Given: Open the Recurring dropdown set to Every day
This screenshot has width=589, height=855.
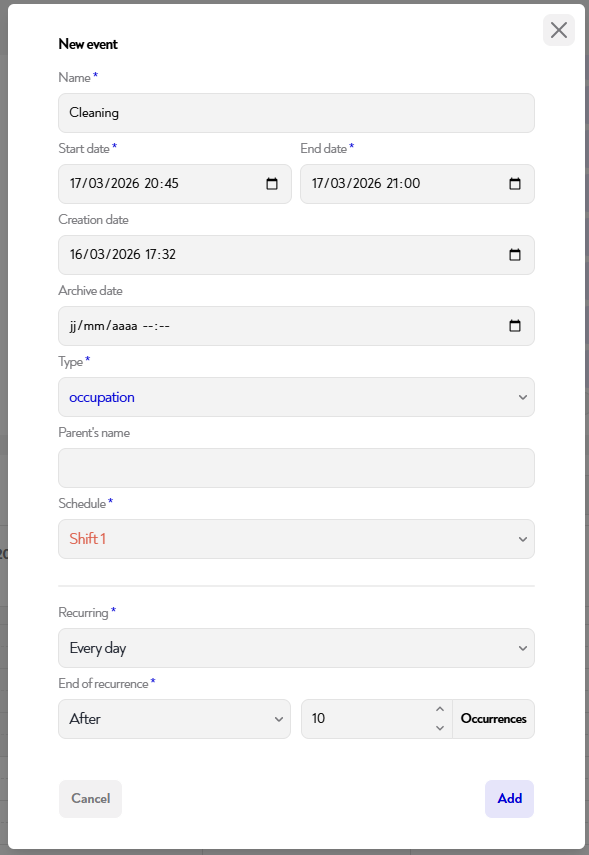Looking at the screenshot, I should point(296,647).
